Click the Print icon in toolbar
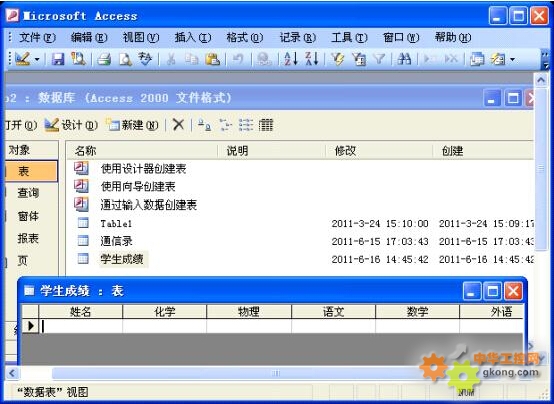This screenshot has width=554, height=404. point(104,59)
